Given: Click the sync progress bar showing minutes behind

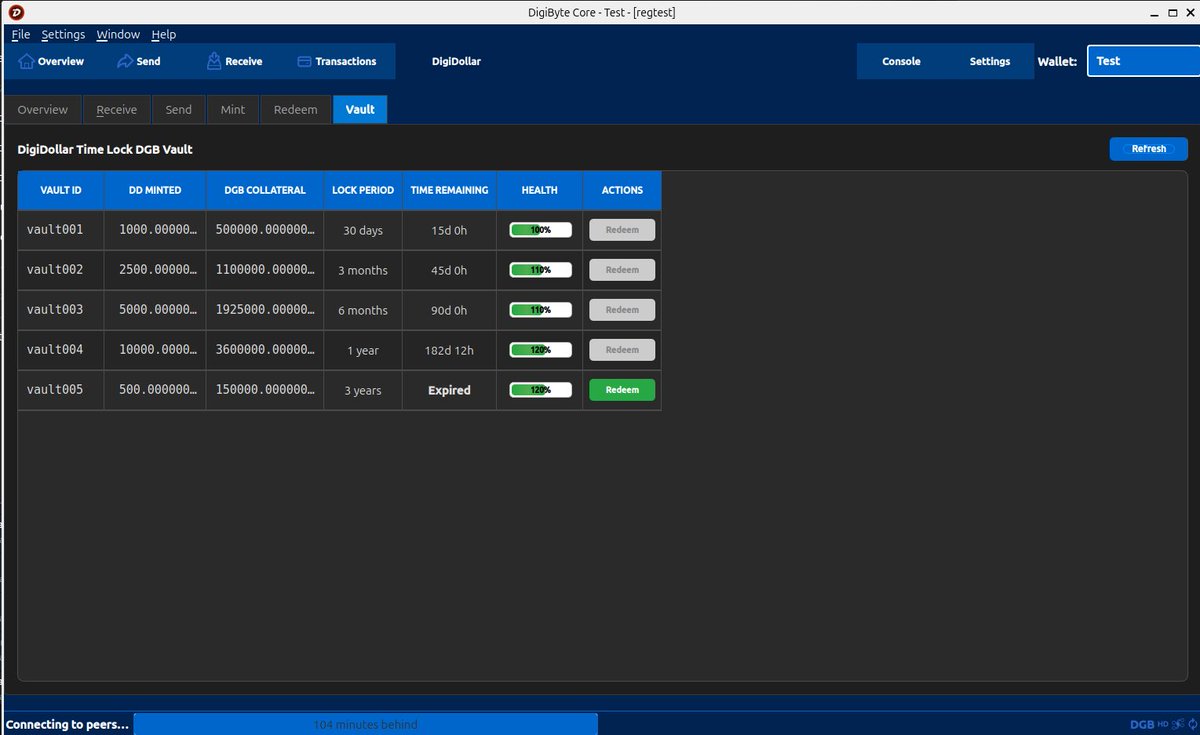Looking at the screenshot, I should [x=366, y=724].
